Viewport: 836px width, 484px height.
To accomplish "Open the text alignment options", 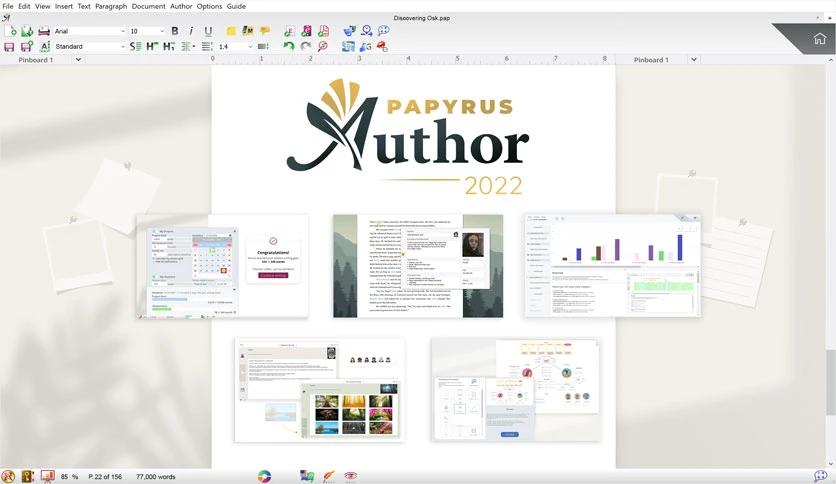I will (188, 47).
